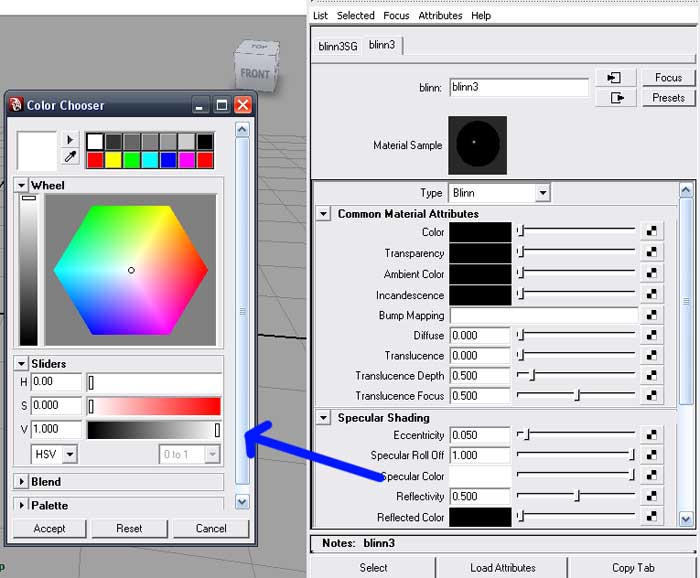Click the Copy Tab button
This screenshot has height=578, width=700.
click(633, 568)
